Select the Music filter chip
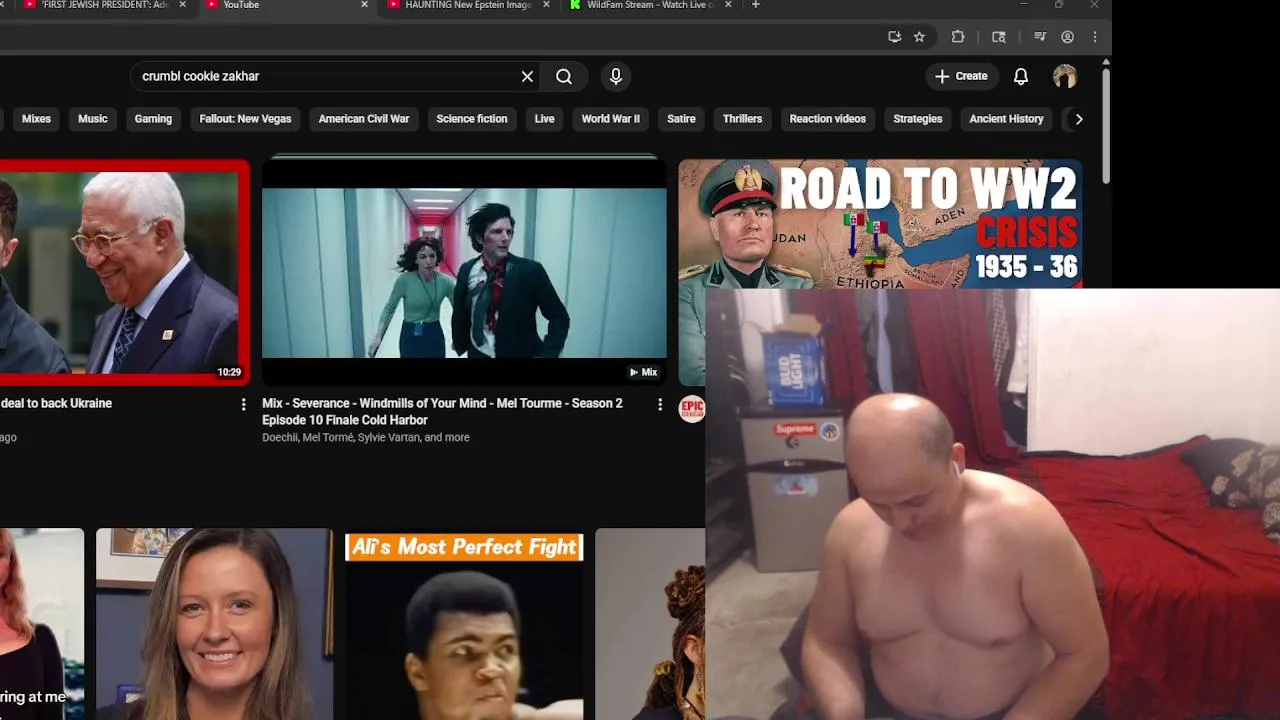The width and height of the screenshot is (1280, 720). [x=93, y=119]
